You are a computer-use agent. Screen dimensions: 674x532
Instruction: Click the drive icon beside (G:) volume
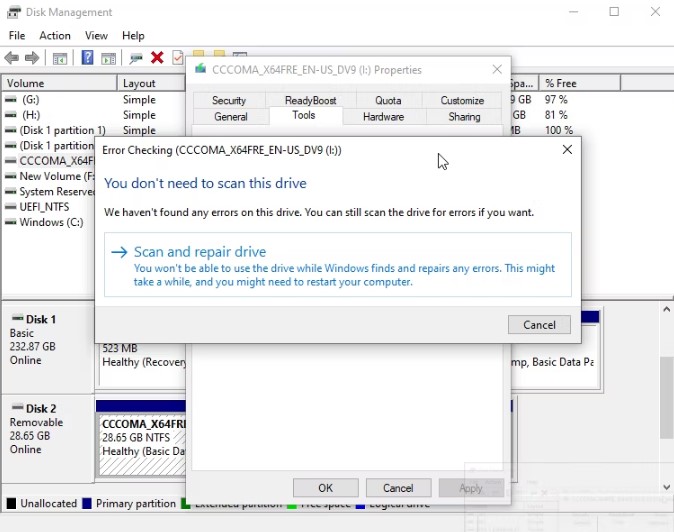pyautogui.click(x=10, y=100)
